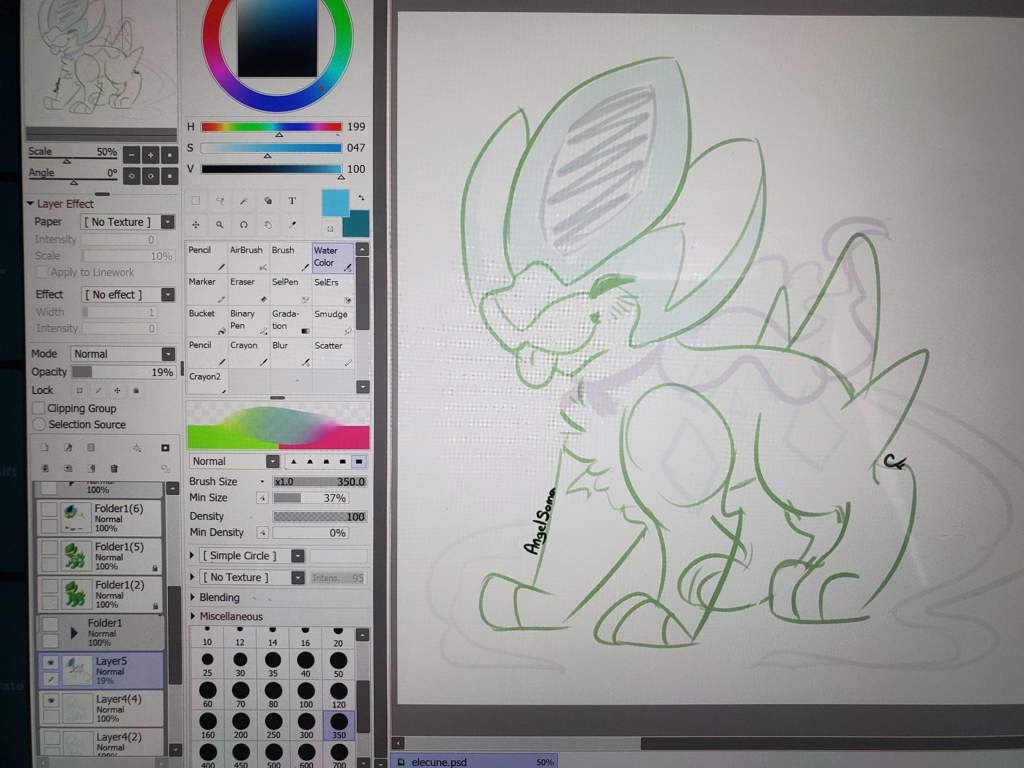
Task: Expand the Miscellaneous section
Action: coord(193,616)
